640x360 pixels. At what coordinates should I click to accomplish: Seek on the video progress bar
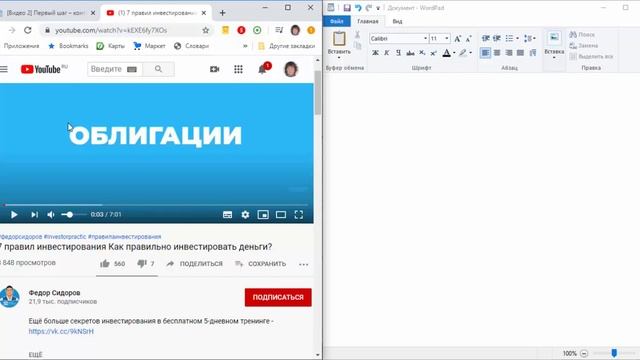coord(156,205)
